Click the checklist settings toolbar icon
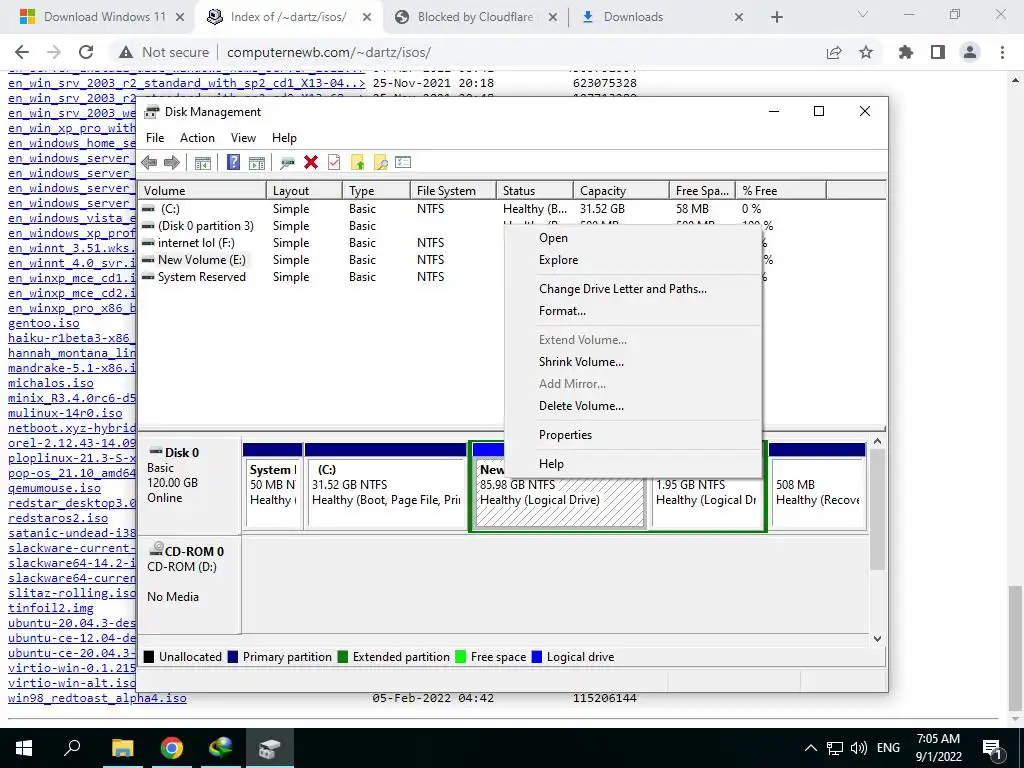The image size is (1024, 768). point(403,162)
